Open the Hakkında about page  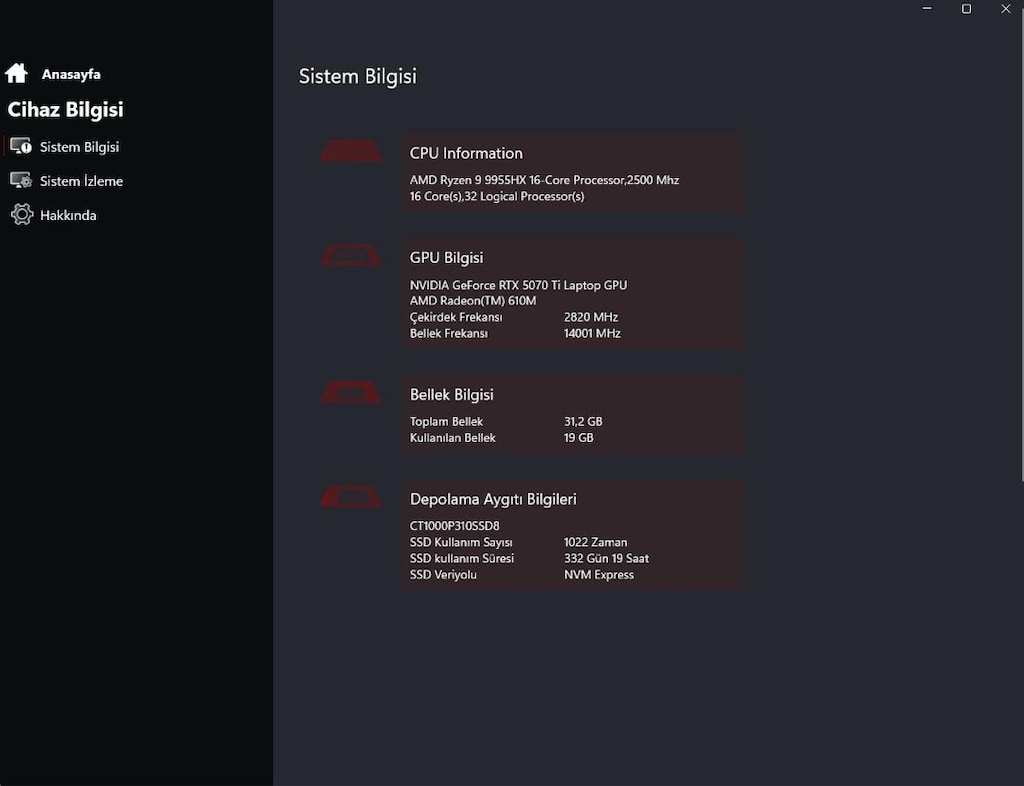tap(68, 215)
